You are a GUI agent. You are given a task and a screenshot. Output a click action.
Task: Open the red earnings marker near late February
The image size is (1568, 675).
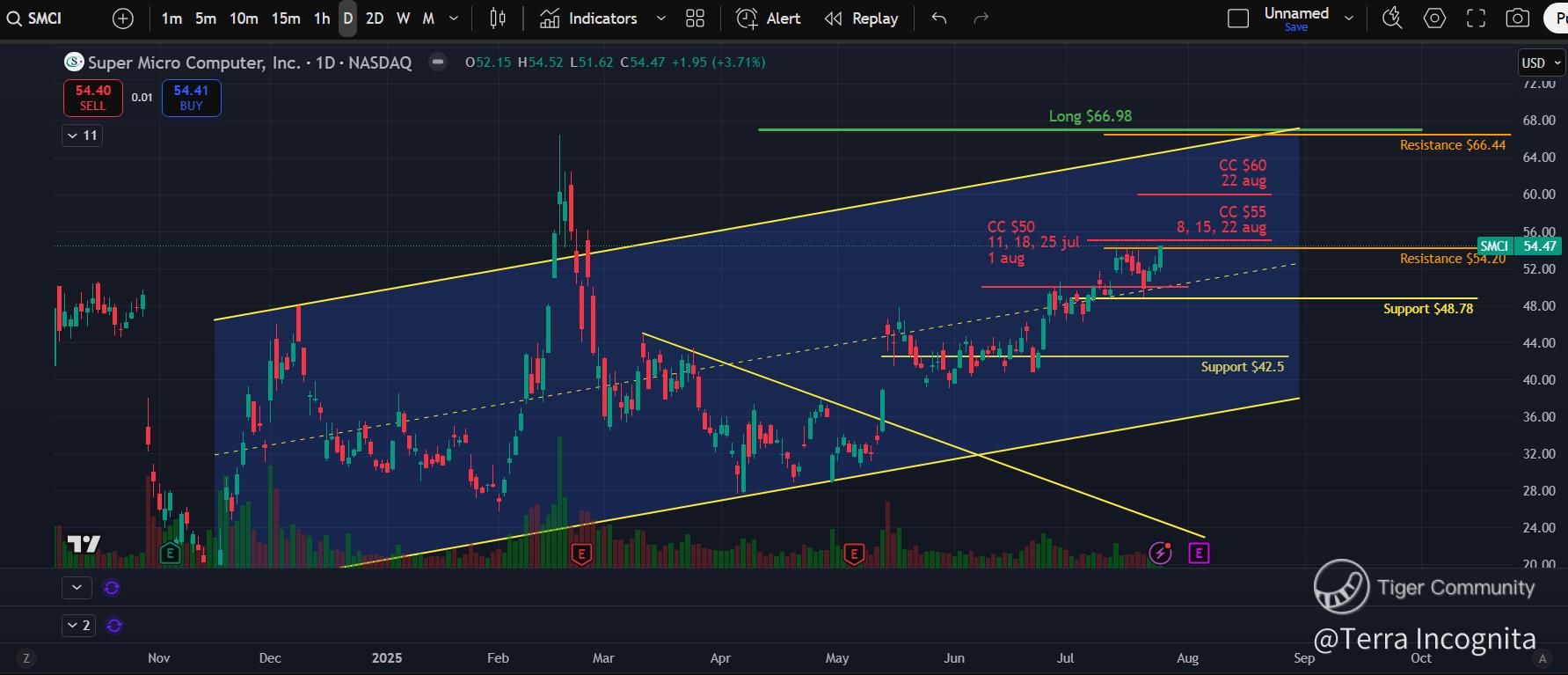(581, 554)
